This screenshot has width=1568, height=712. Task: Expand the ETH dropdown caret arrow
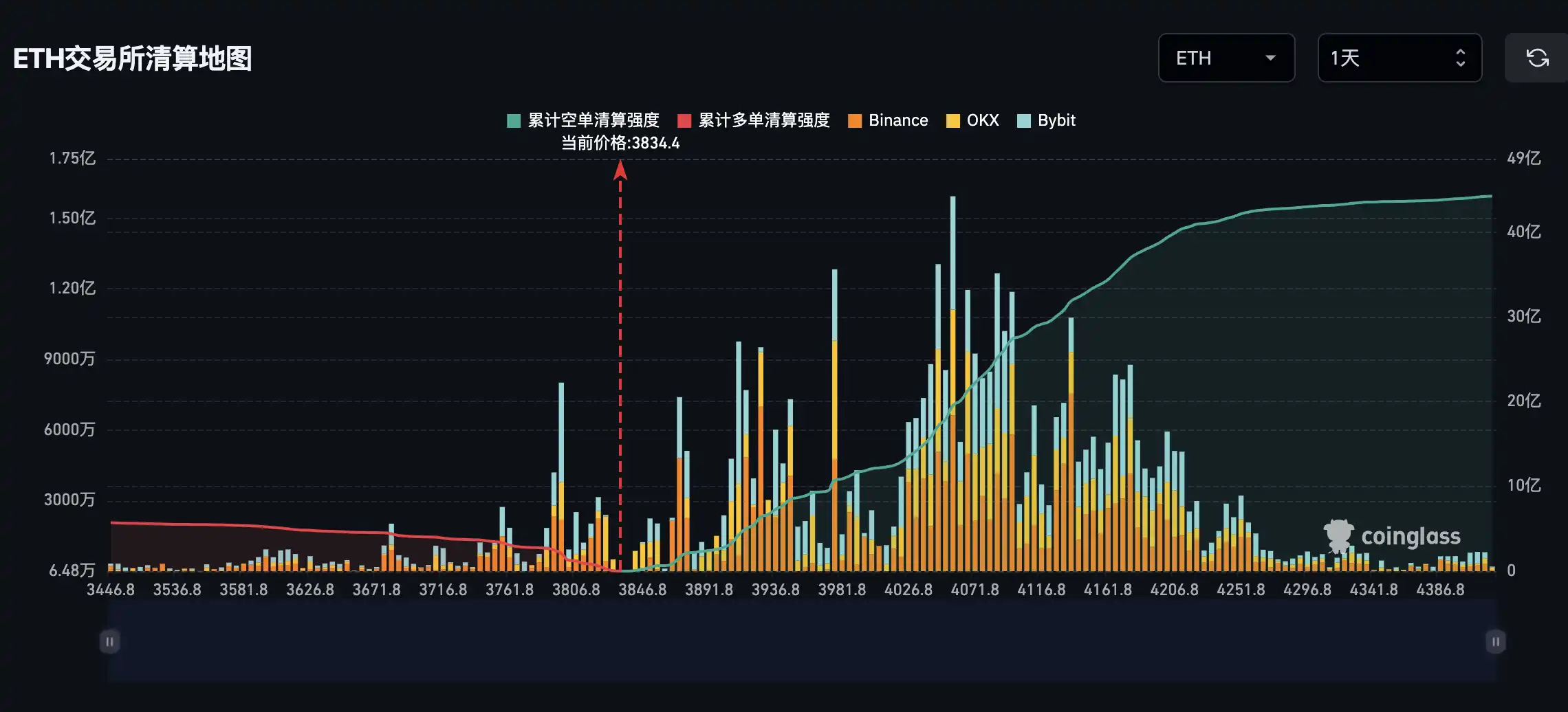[x=1270, y=58]
